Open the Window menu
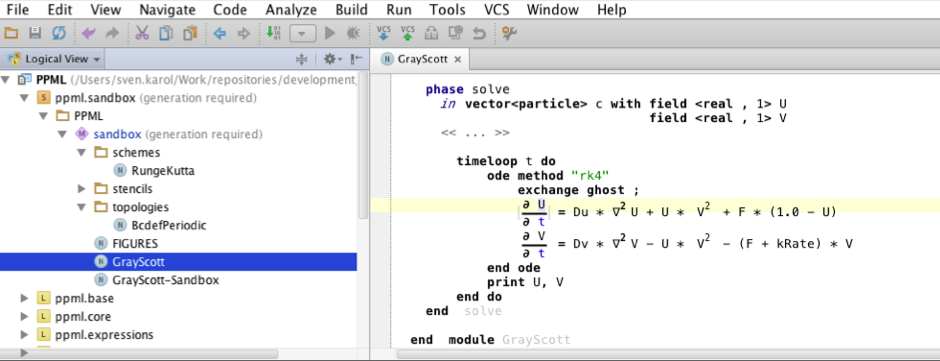940x361 pixels. point(553,10)
